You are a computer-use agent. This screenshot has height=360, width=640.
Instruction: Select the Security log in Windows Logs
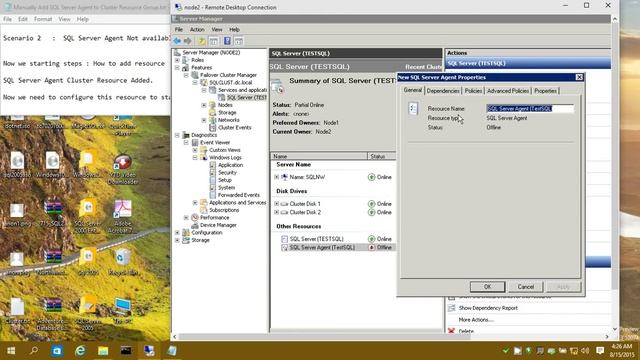(227, 173)
